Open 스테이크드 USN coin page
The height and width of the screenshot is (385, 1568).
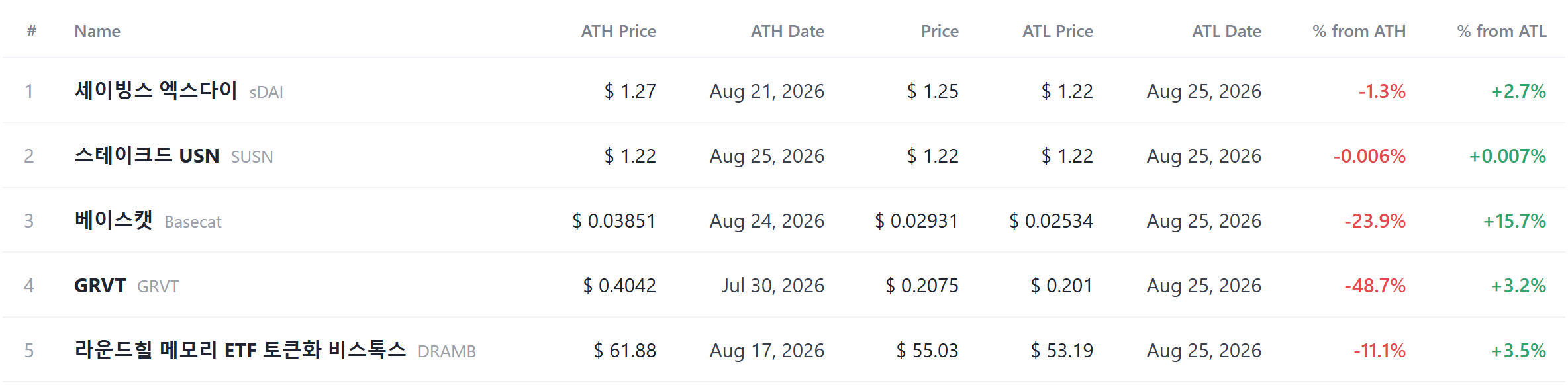[147, 155]
